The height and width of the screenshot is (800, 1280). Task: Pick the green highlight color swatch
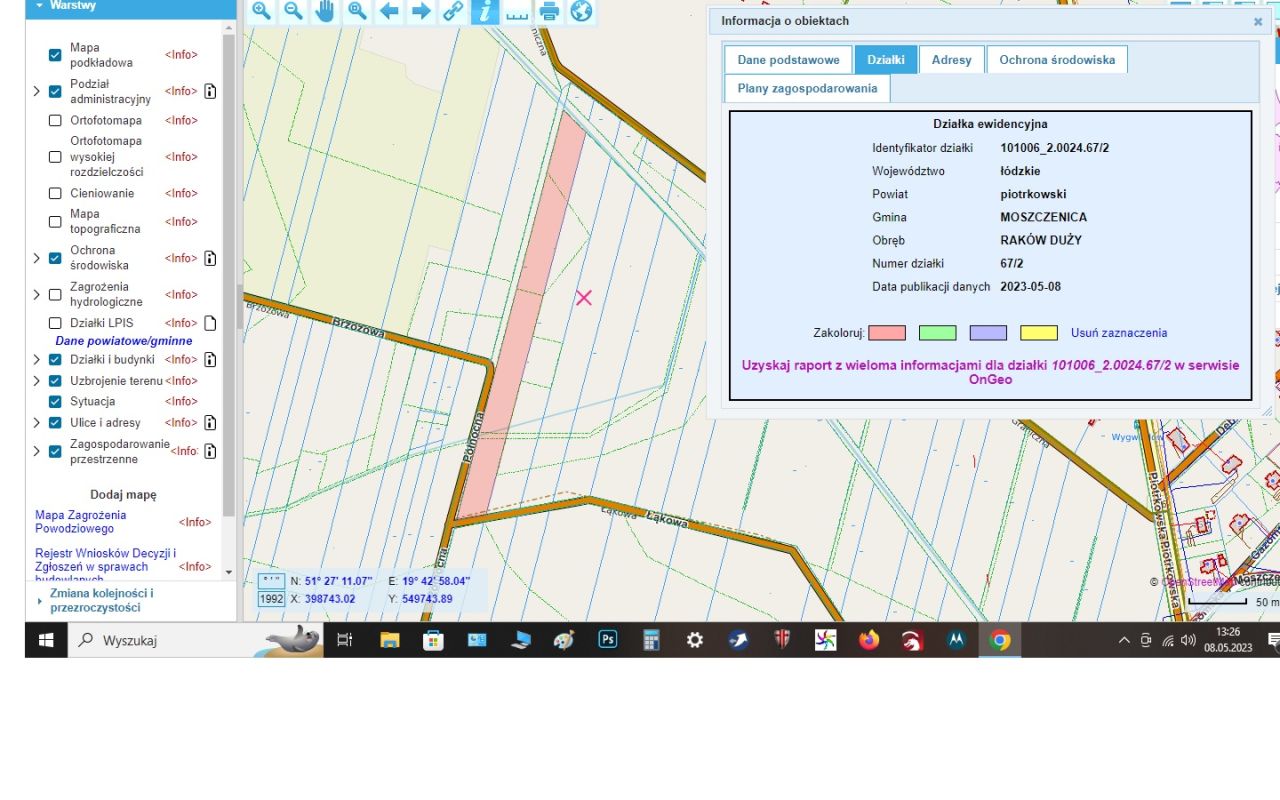[938, 333]
